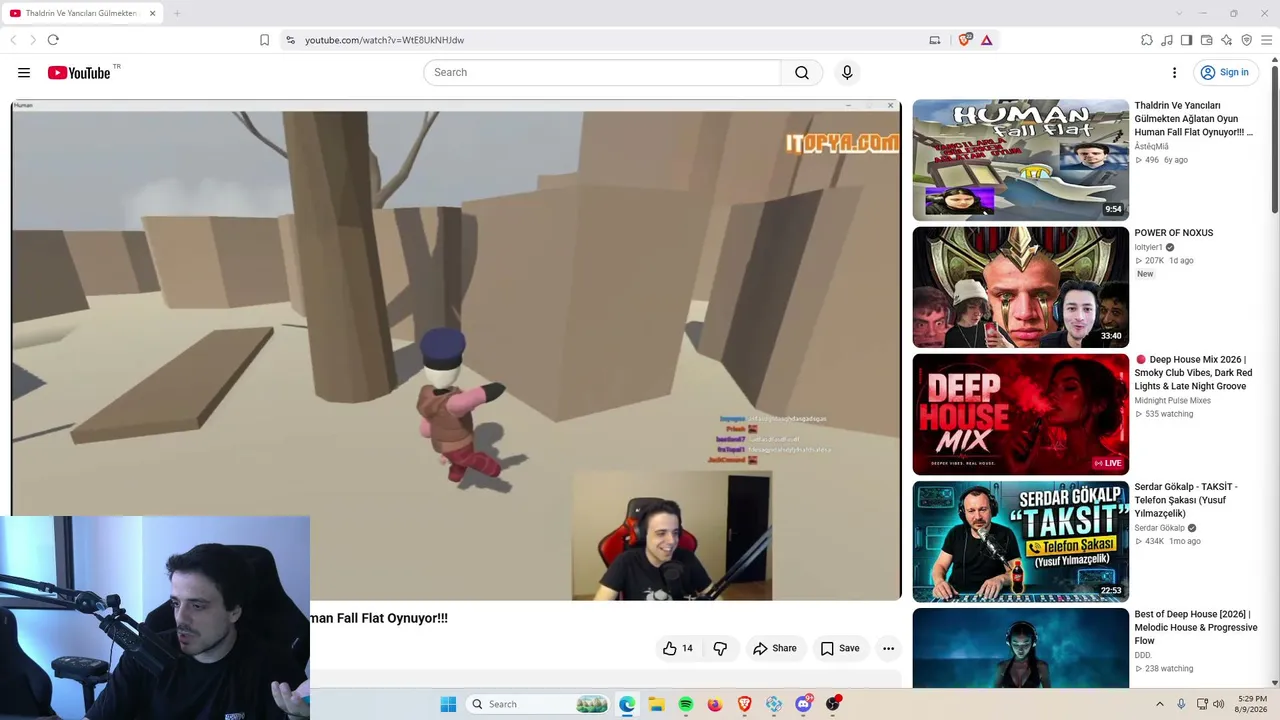Screen dimensions: 1280x720
Task: Show the browser sidebar panel
Action: [x=1187, y=40]
